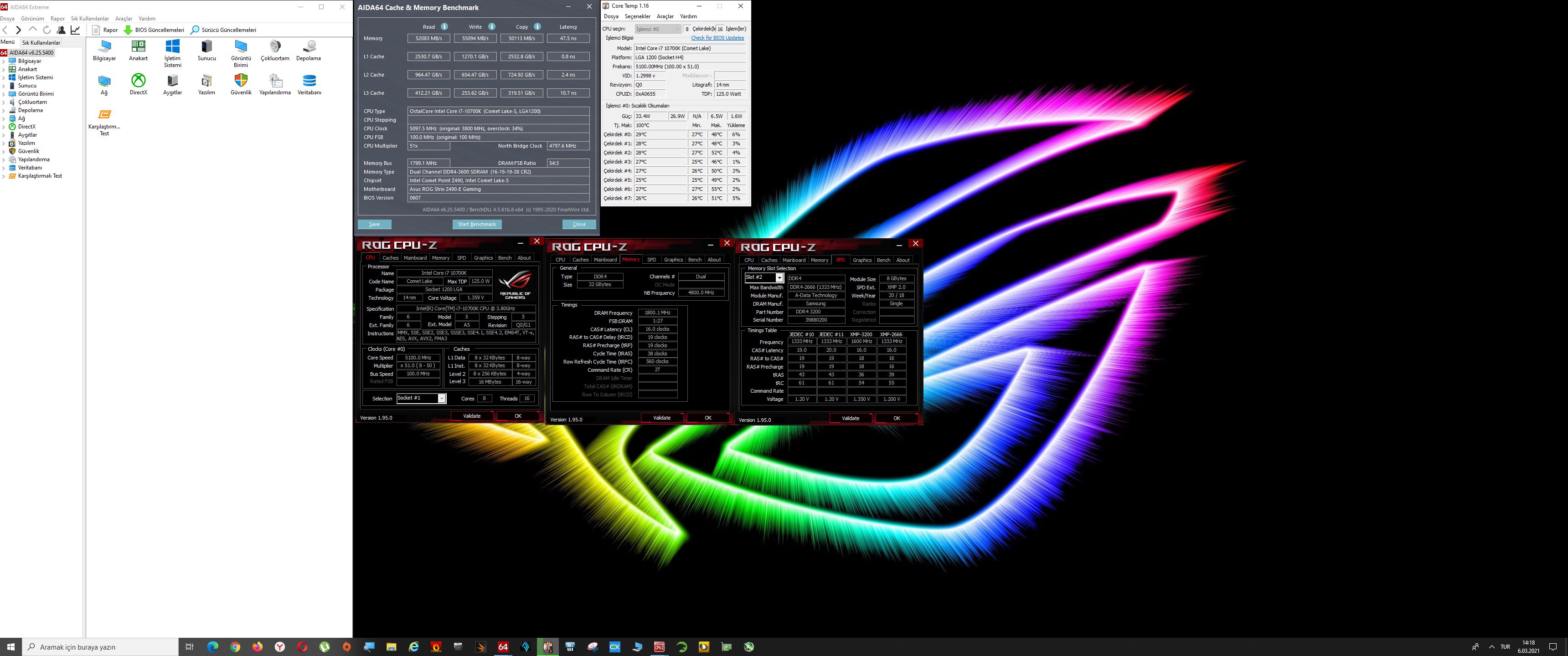Open Yapılandırma configuration icon in main pane

click(275, 85)
